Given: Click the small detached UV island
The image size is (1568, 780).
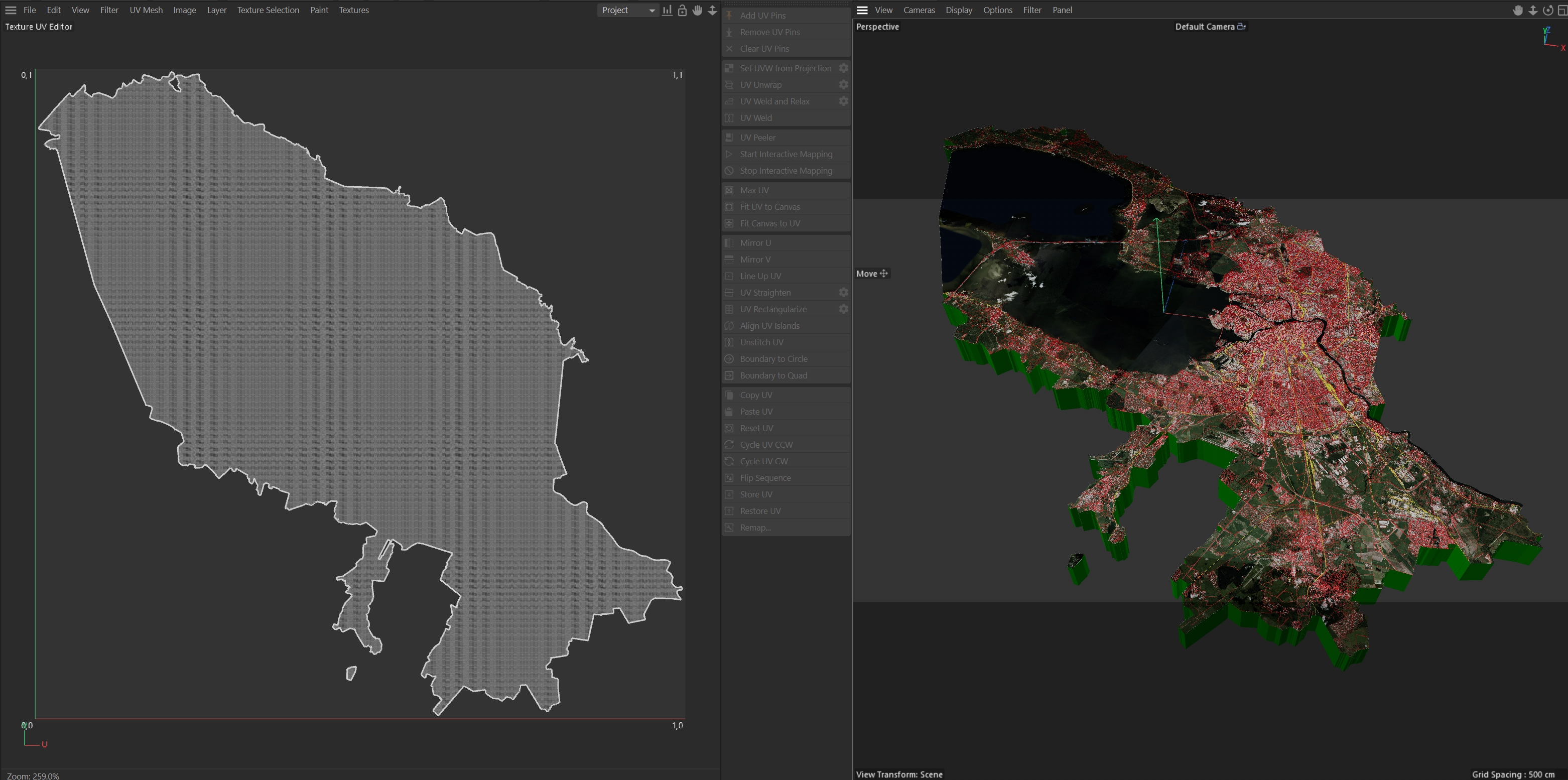Looking at the screenshot, I should [x=351, y=673].
